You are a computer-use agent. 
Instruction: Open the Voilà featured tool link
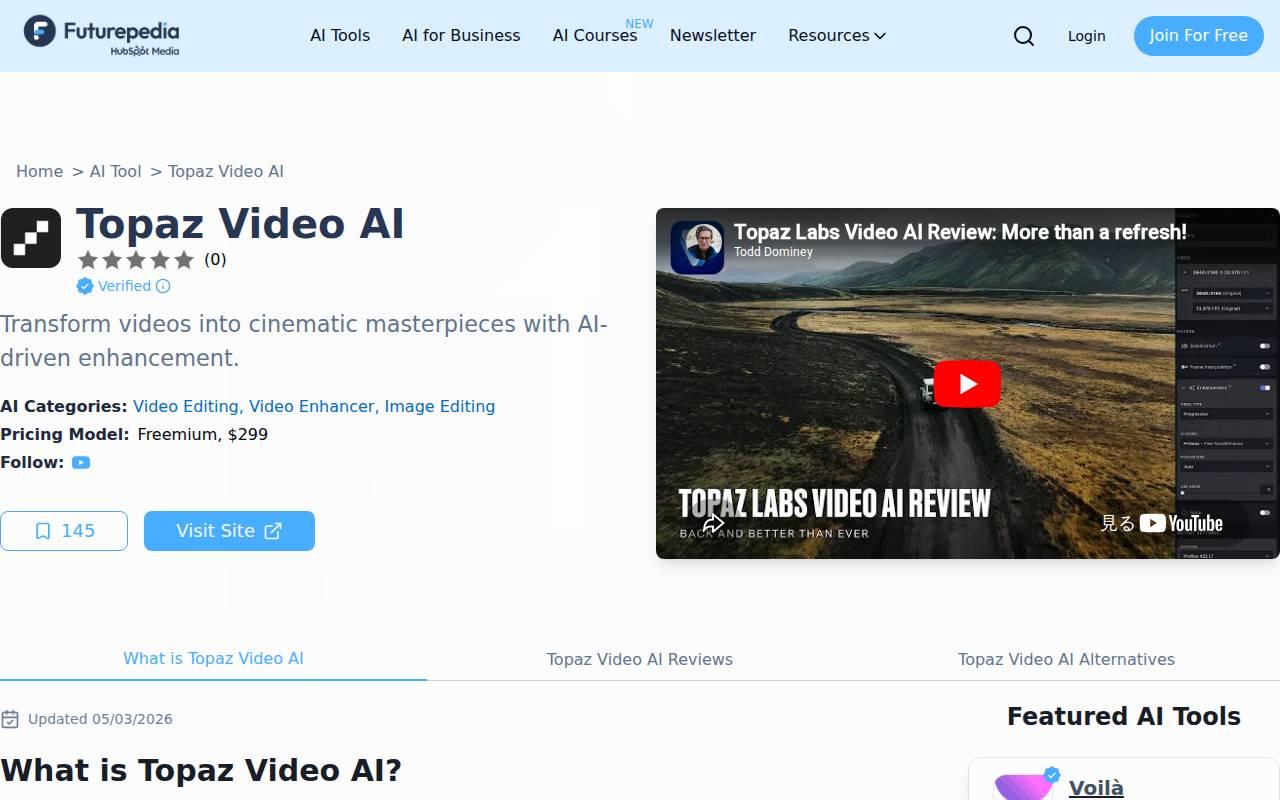point(1096,788)
